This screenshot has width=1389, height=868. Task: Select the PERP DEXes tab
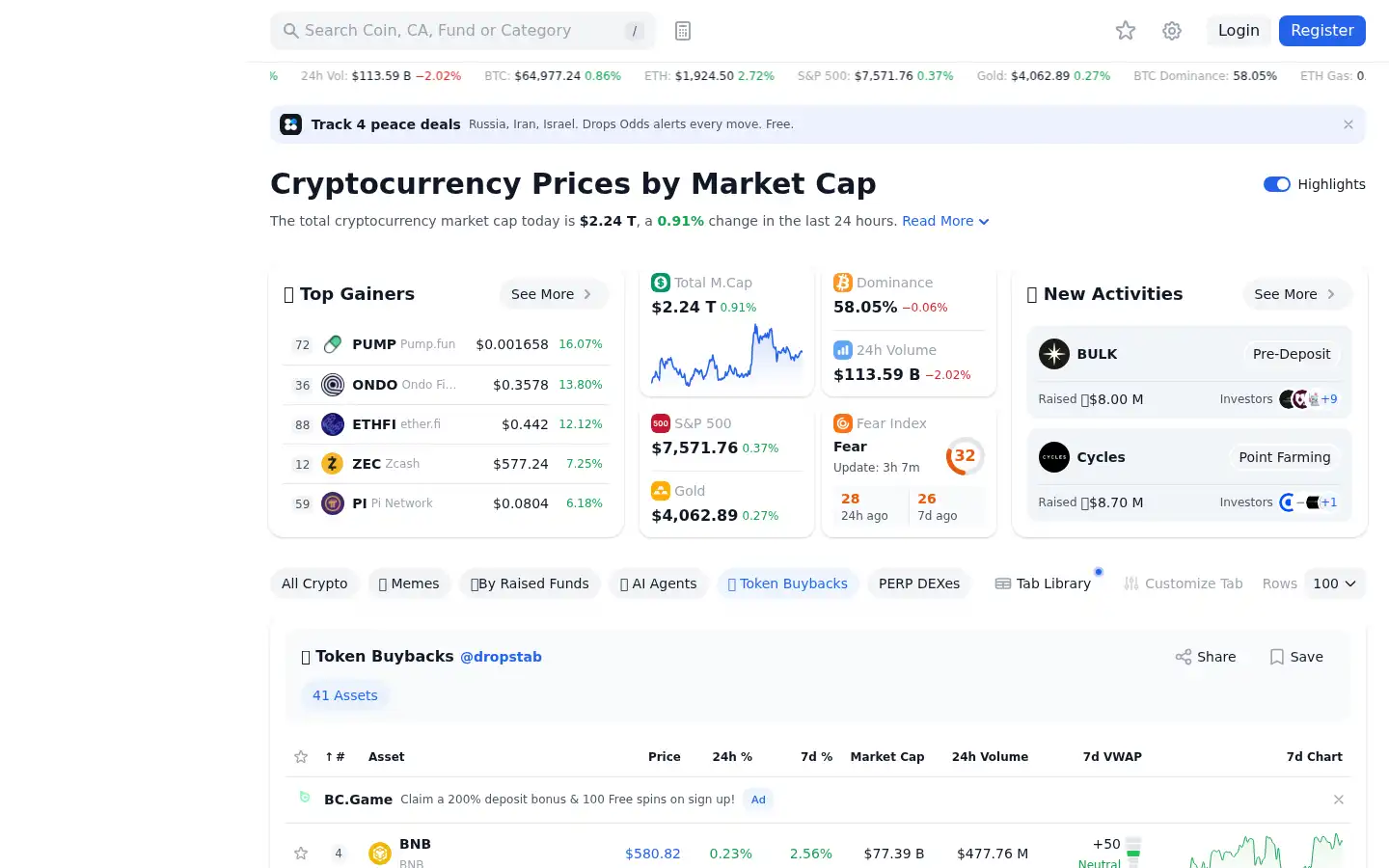pos(919,583)
